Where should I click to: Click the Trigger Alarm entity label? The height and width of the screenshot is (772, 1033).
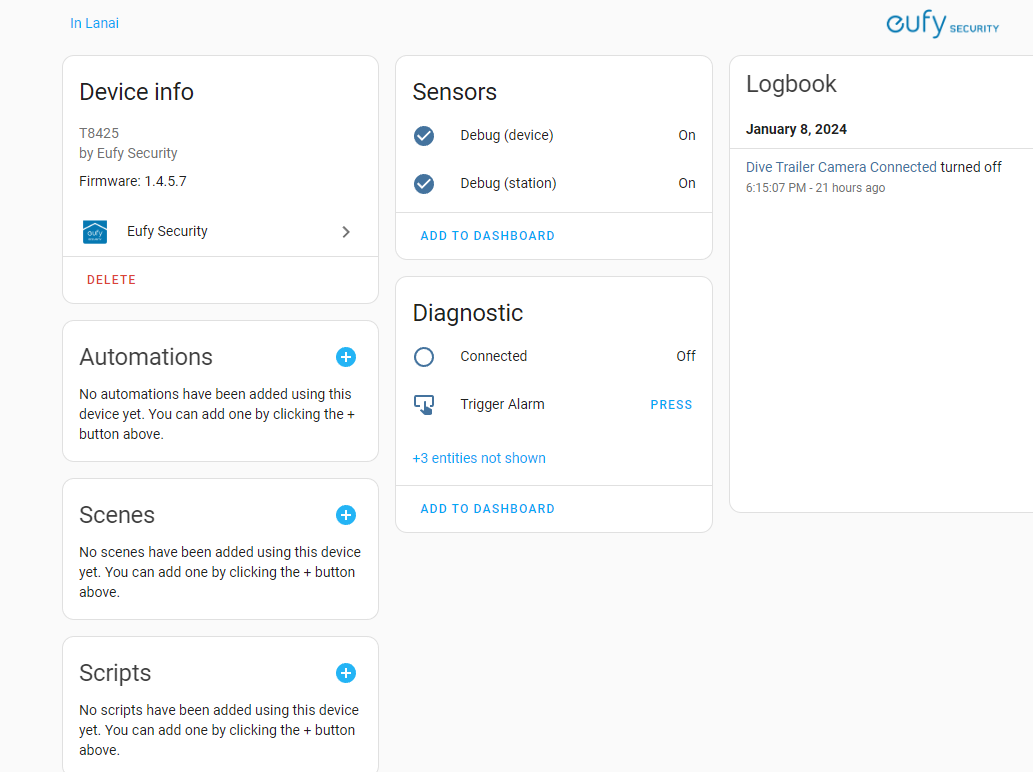pyautogui.click(x=502, y=404)
